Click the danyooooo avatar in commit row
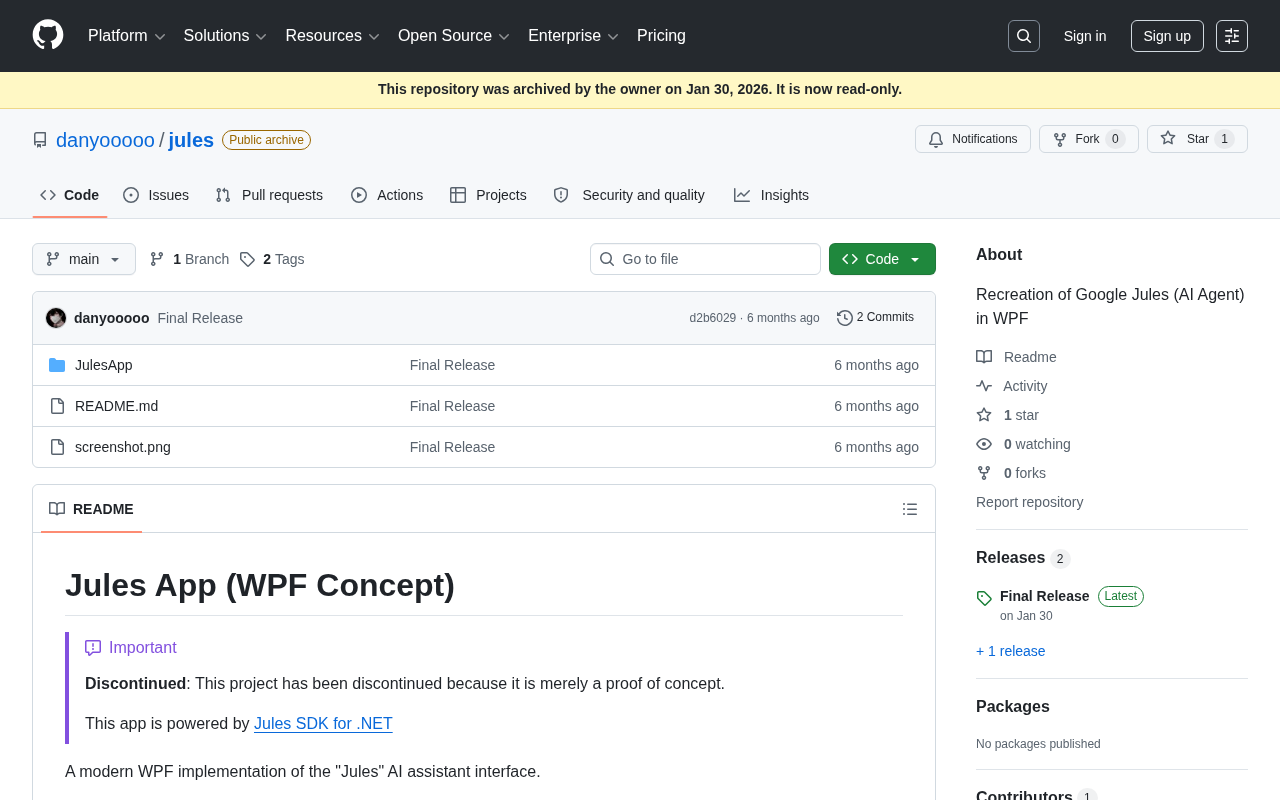1280x800 pixels. [56, 318]
